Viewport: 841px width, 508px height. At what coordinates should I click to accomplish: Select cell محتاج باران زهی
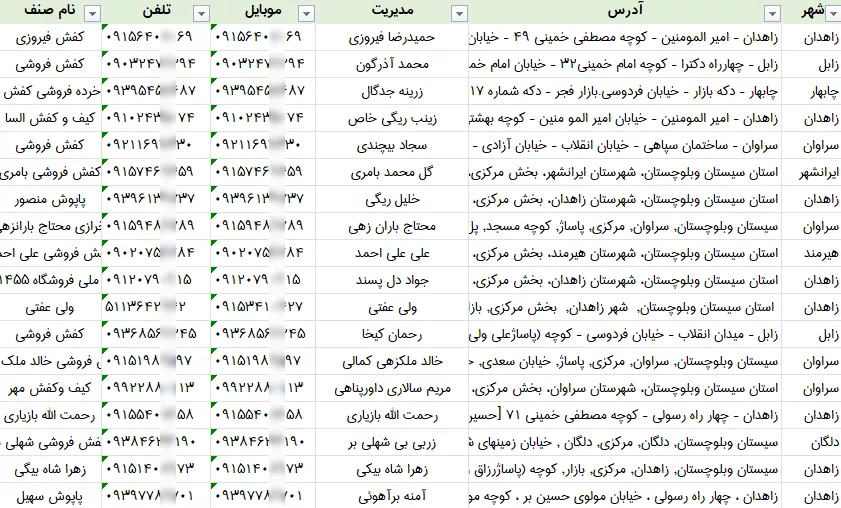click(392, 226)
